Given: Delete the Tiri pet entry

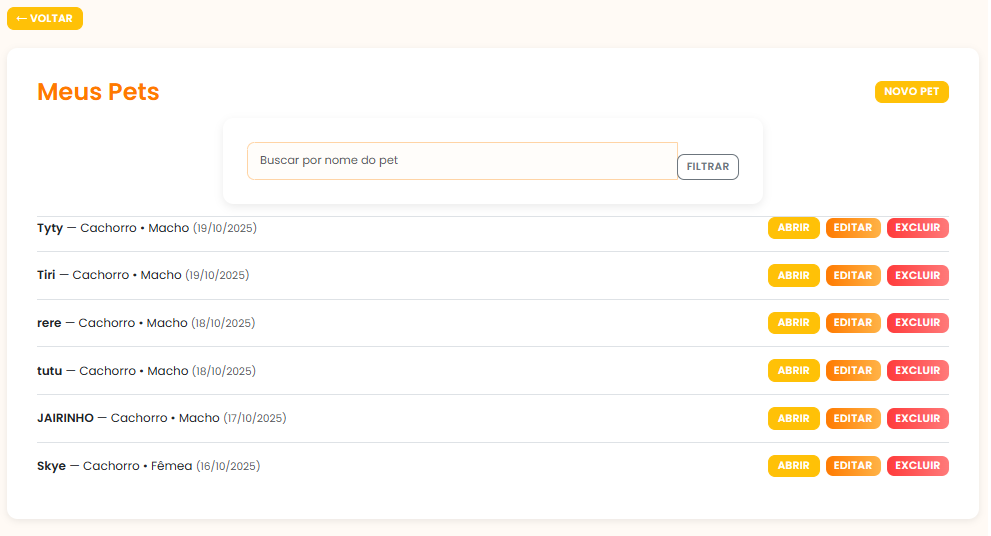Looking at the screenshot, I should (x=917, y=275).
